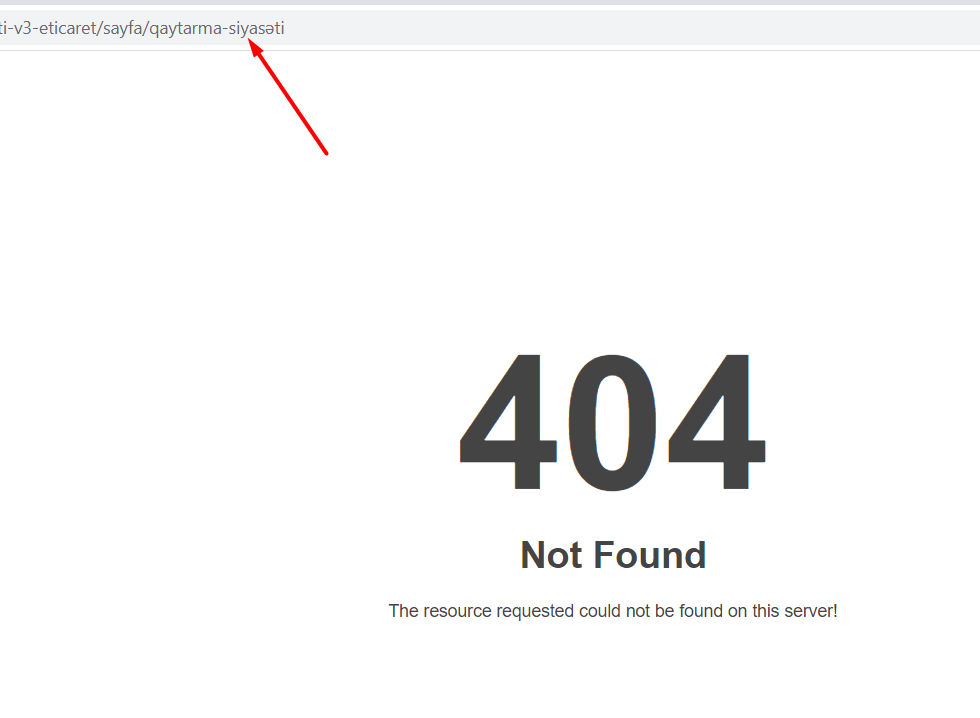Click the grey browser strip above address bar
Image resolution: width=980 pixels, height=718 pixels.
click(x=490, y=2)
